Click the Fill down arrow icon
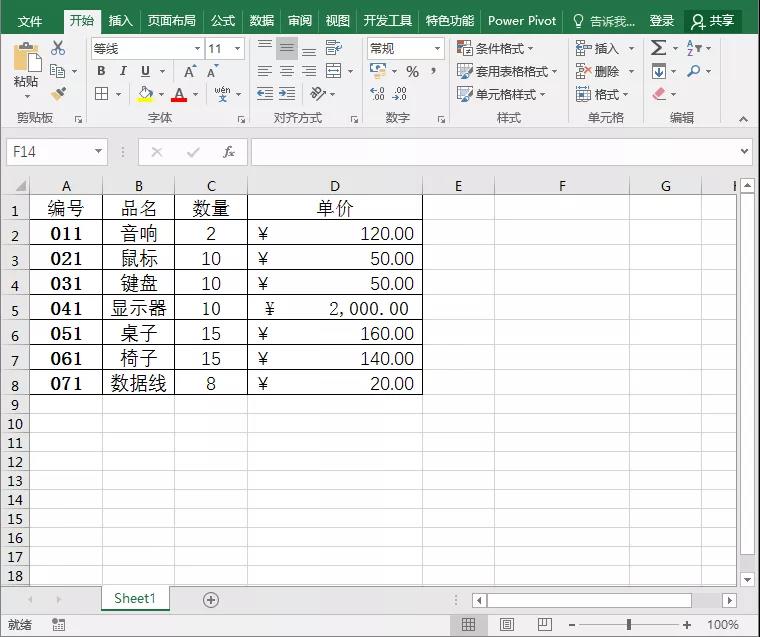The width and height of the screenshot is (760, 637). coord(658,71)
